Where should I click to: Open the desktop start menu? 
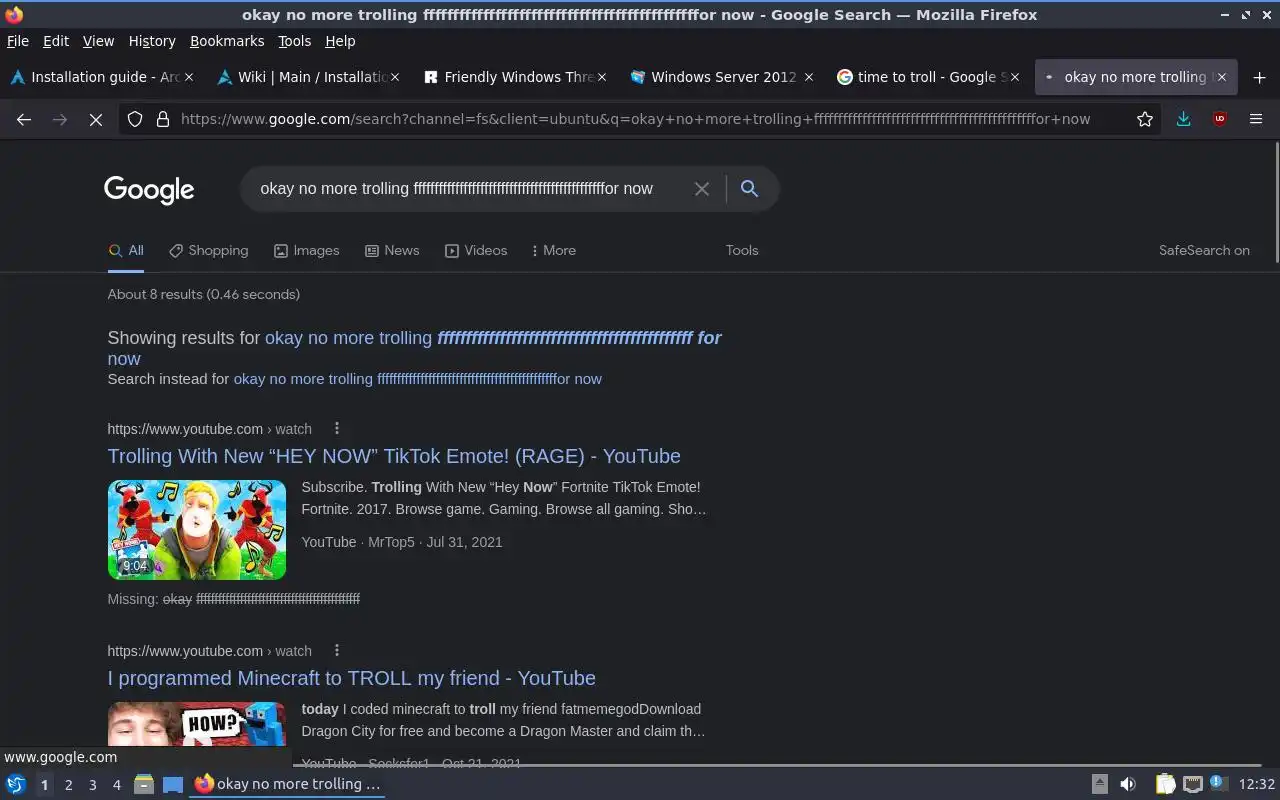click(x=16, y=785)
